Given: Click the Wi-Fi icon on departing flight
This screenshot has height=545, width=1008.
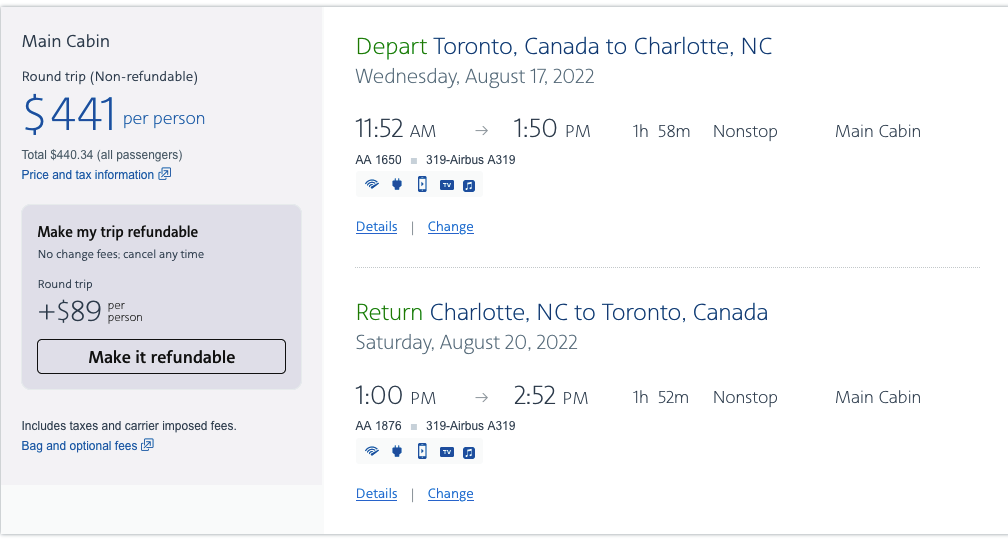Looking at the screenshot, I should click(372, 184).
